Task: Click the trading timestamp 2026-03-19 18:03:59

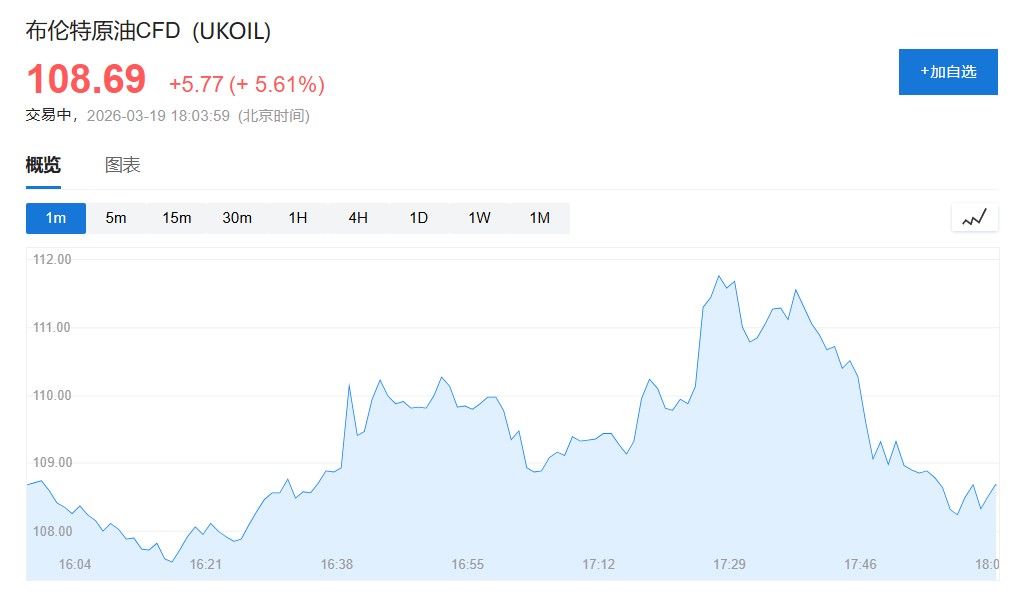Action: click(x=159, y=116)
